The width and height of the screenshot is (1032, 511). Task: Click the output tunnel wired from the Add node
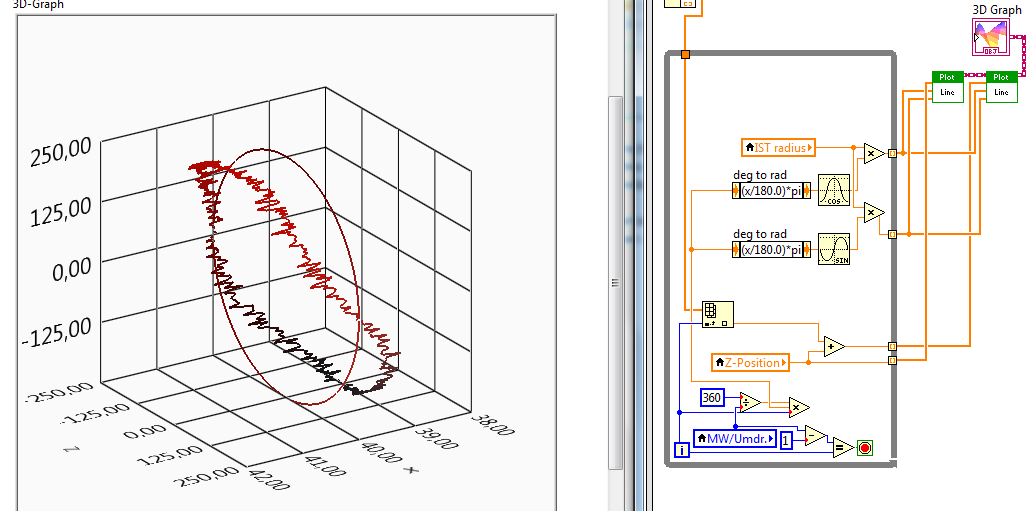click(892, 346)
